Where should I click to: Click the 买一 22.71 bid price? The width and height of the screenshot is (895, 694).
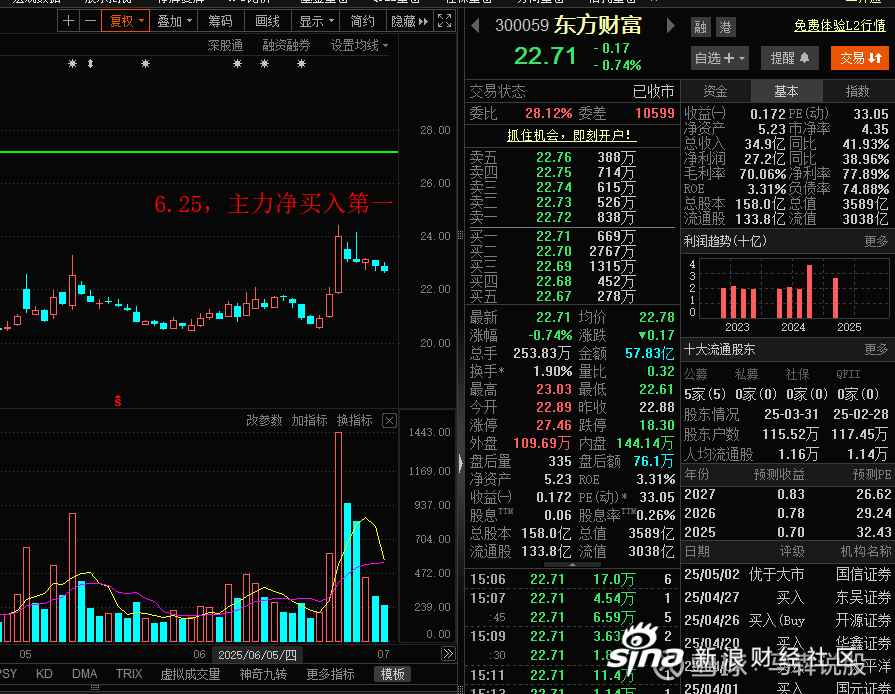553,236
